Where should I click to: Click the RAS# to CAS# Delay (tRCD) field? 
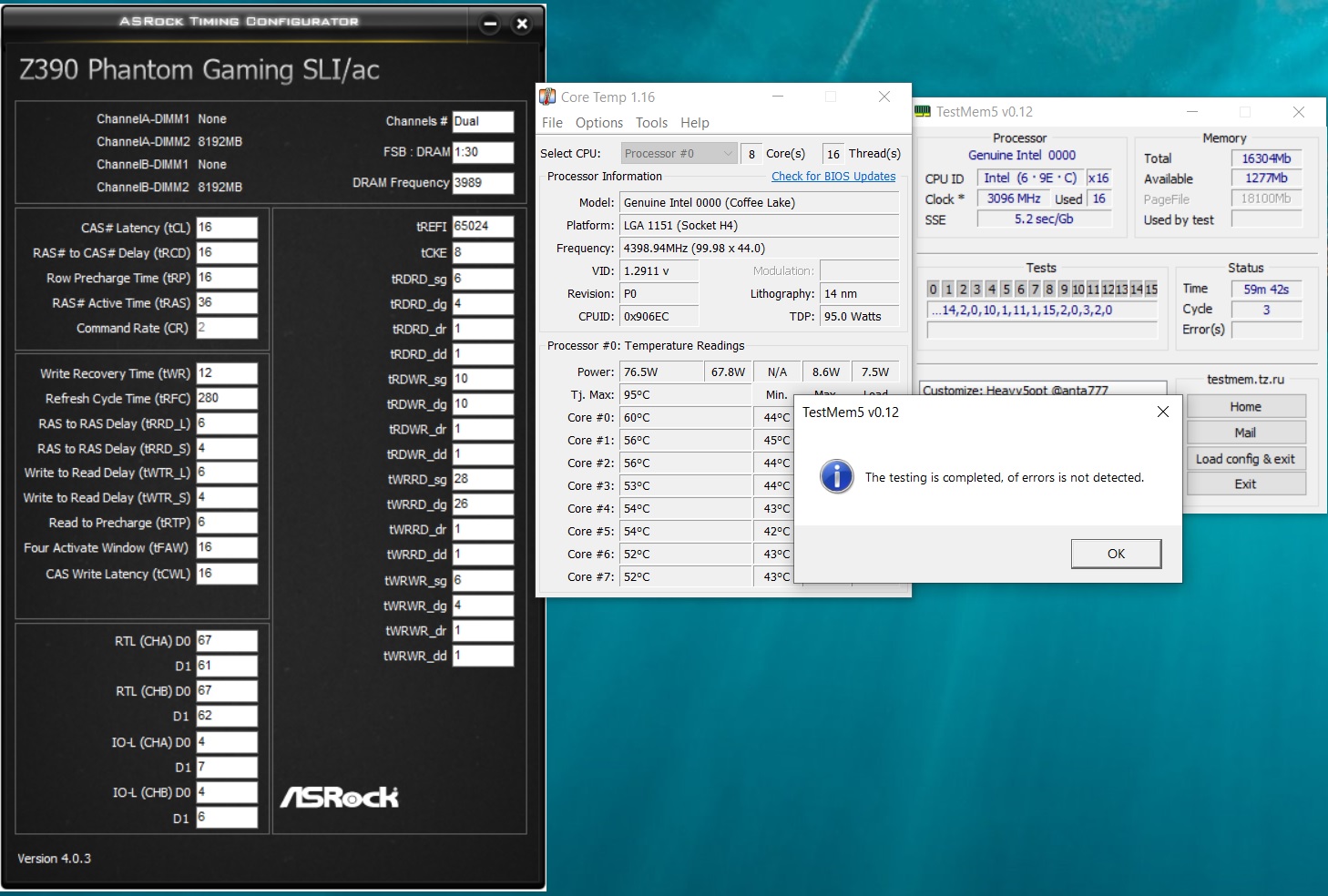(x=227, y=252)
